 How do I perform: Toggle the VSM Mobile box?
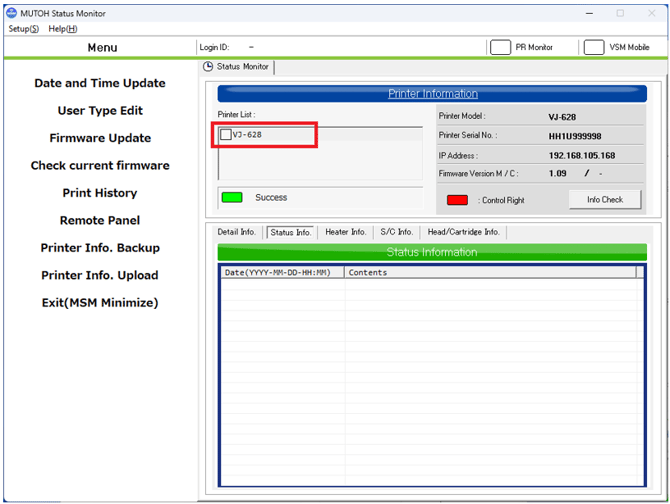(593, 47)
